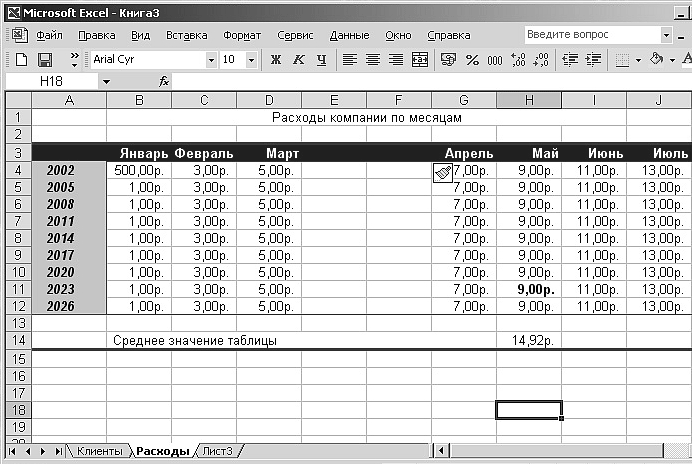
Task: Click Merge and Center icon
Action: pyautogui.click(x=420, y=60)
